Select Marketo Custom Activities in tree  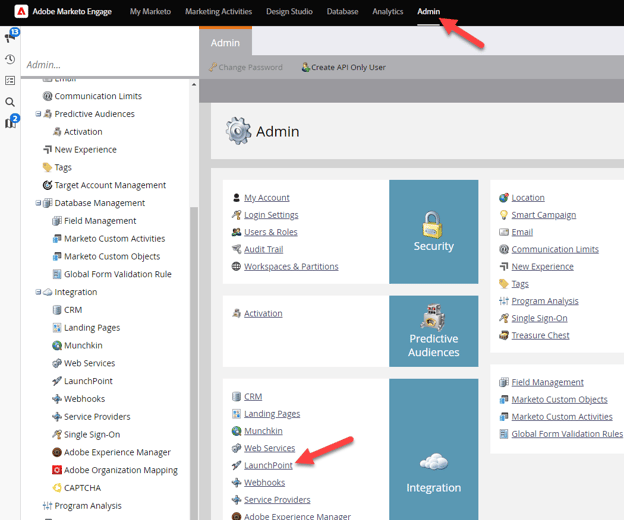[x=115, y=239]
